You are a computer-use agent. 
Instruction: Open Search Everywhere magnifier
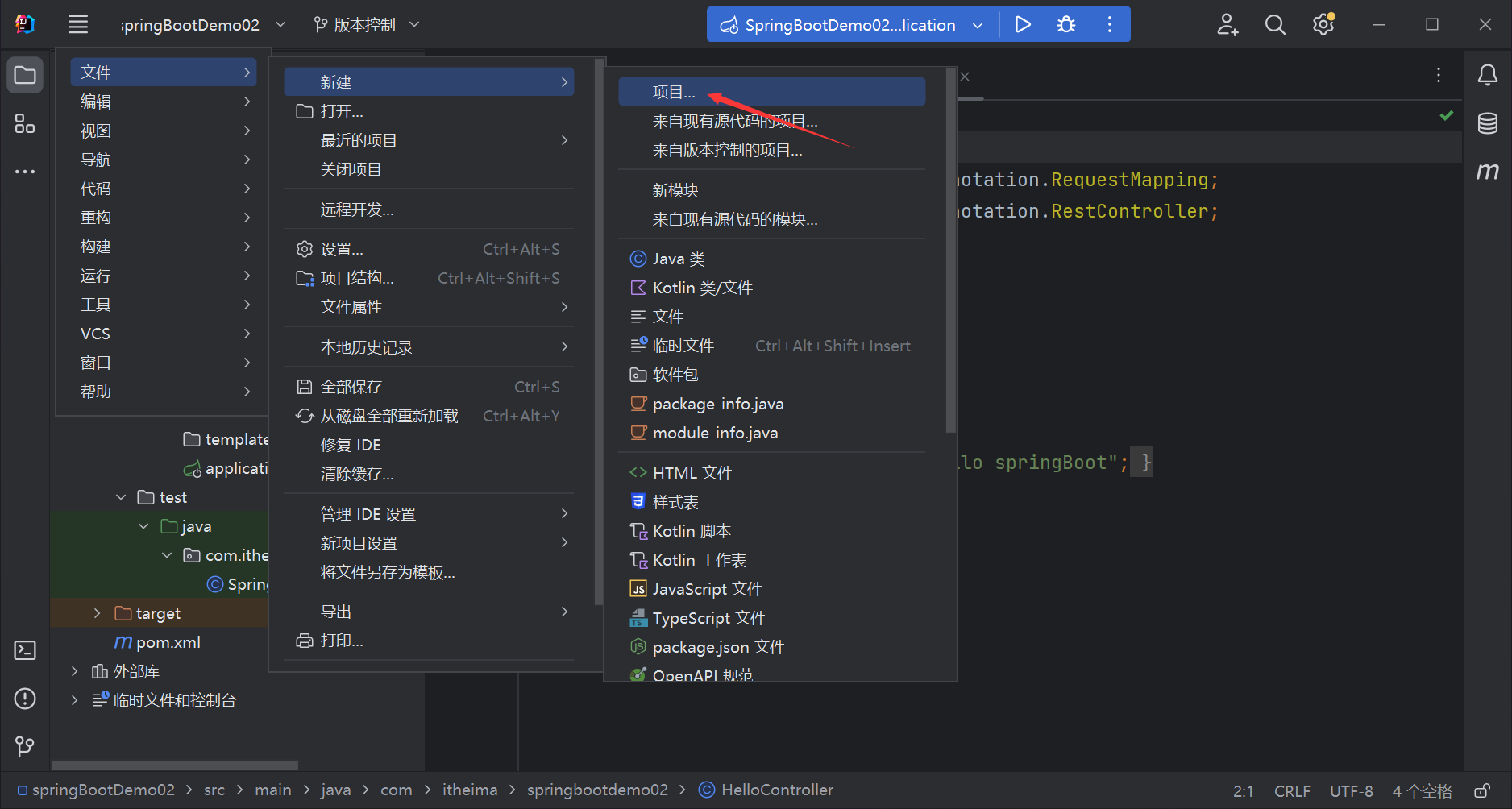(1275, 24)
